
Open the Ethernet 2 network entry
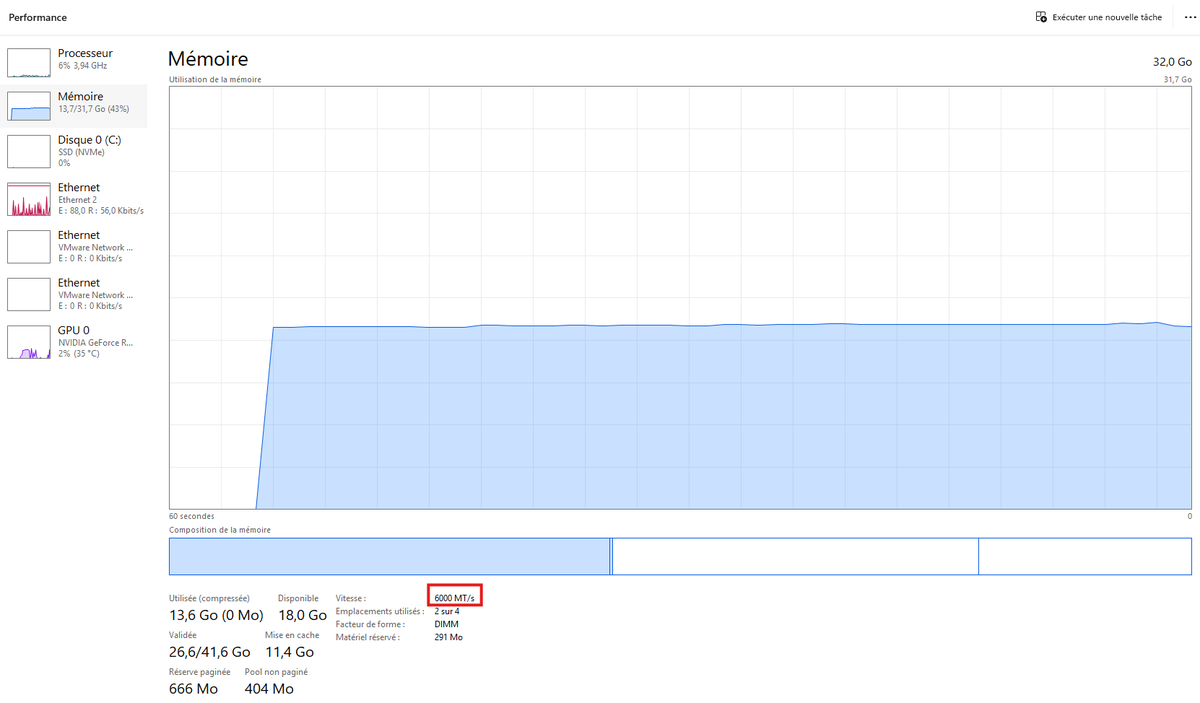[75, 199]
